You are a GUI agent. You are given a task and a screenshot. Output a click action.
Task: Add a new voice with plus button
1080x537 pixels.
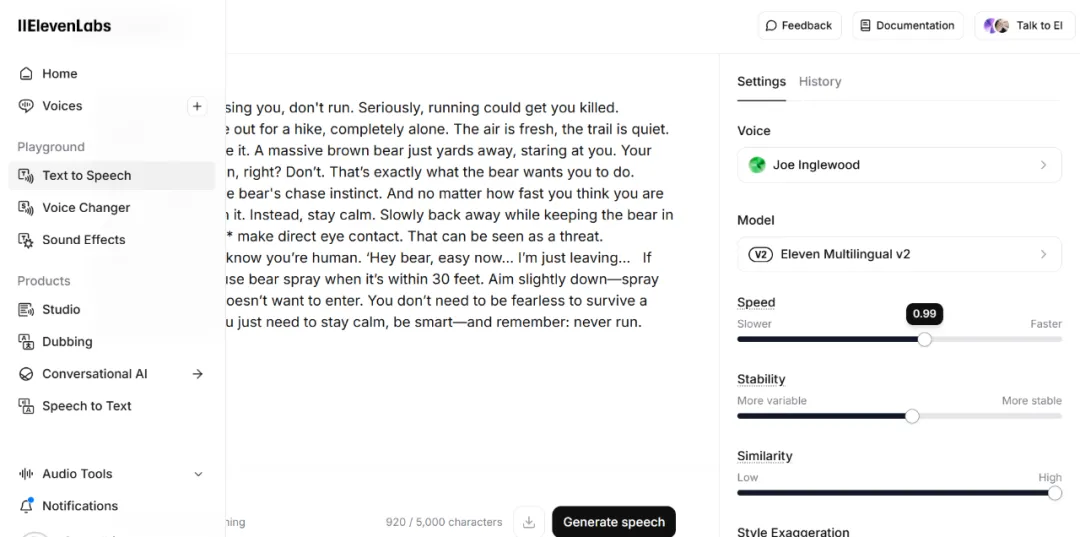[197, 106]
